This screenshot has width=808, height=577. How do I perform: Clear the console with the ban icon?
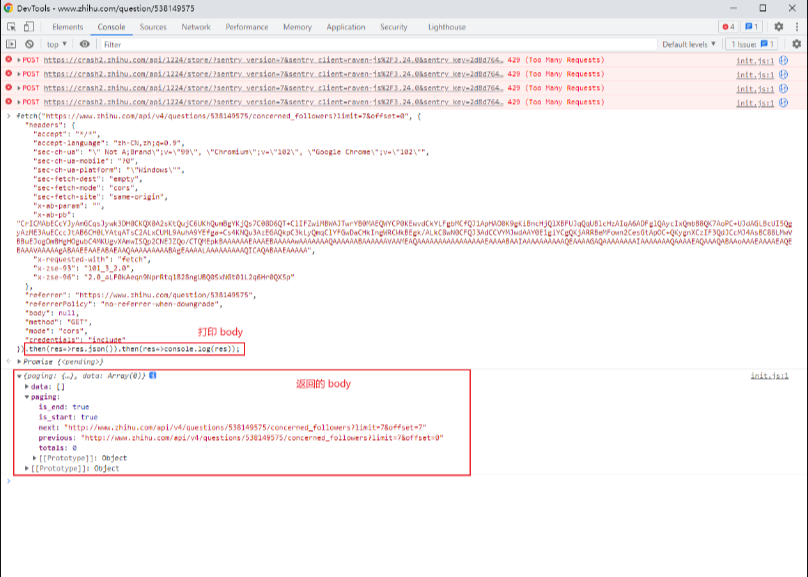29,44
